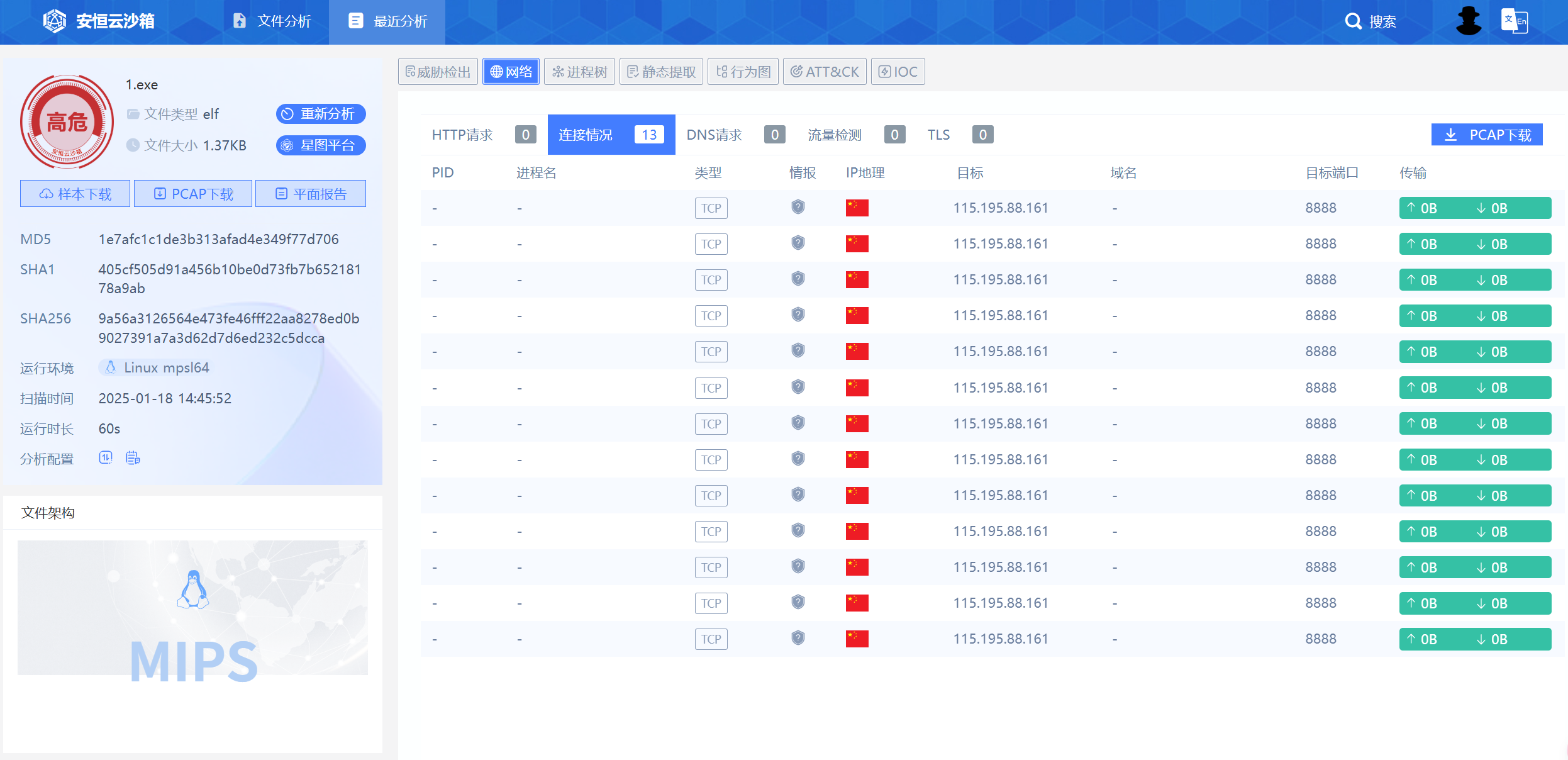Click the sandbox logo in header
Screen dimensions: 1568x760
pyautogui.click(x=55, y=21)
